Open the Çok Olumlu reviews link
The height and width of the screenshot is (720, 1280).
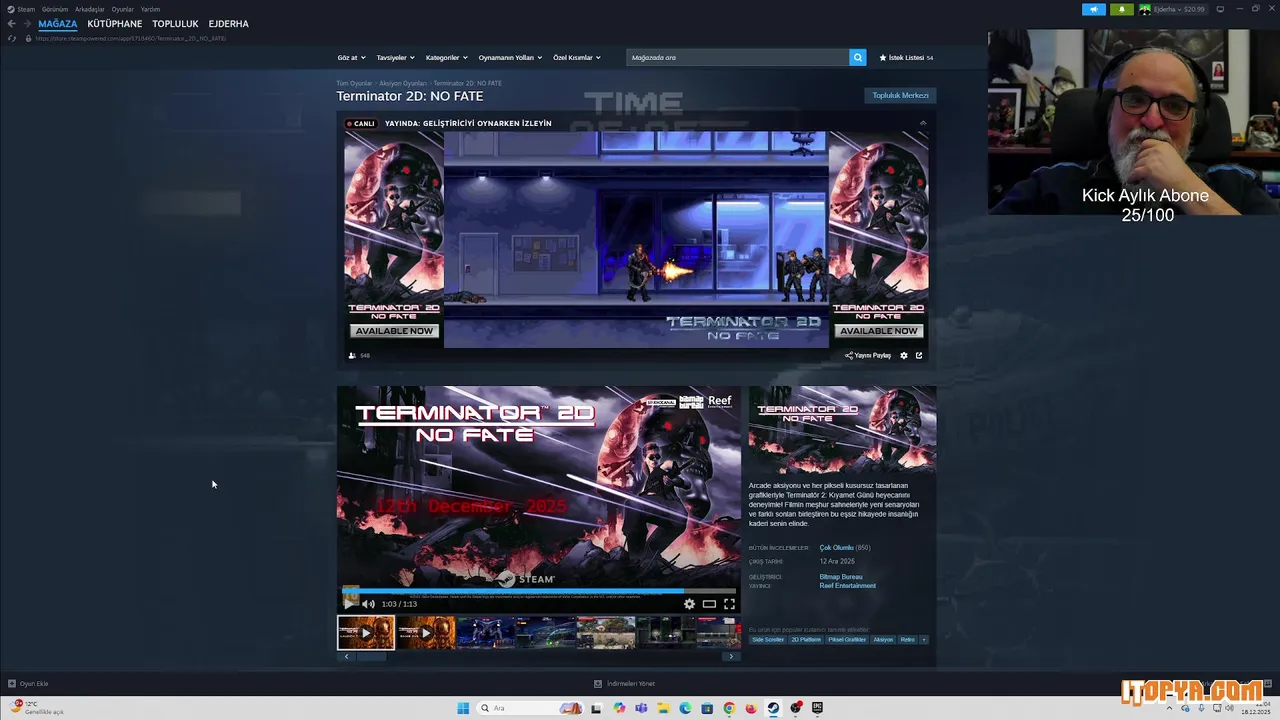(x=836, y=548)
